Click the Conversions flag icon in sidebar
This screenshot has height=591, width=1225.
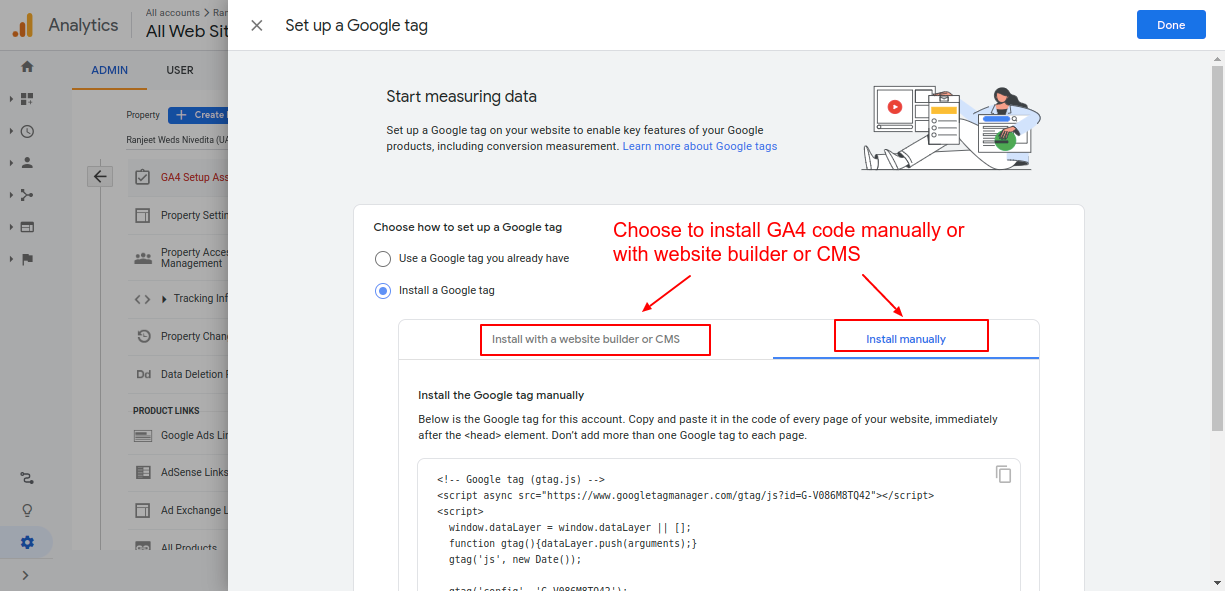27,258
